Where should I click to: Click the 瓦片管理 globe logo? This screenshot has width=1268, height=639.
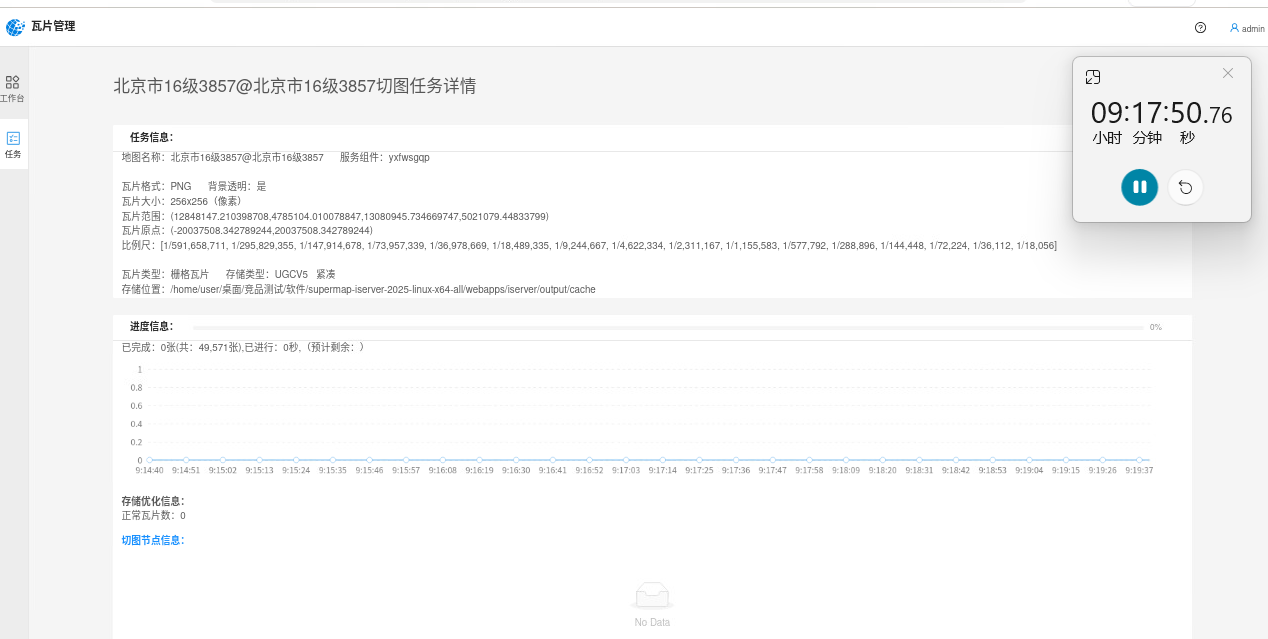coord(15,27)
